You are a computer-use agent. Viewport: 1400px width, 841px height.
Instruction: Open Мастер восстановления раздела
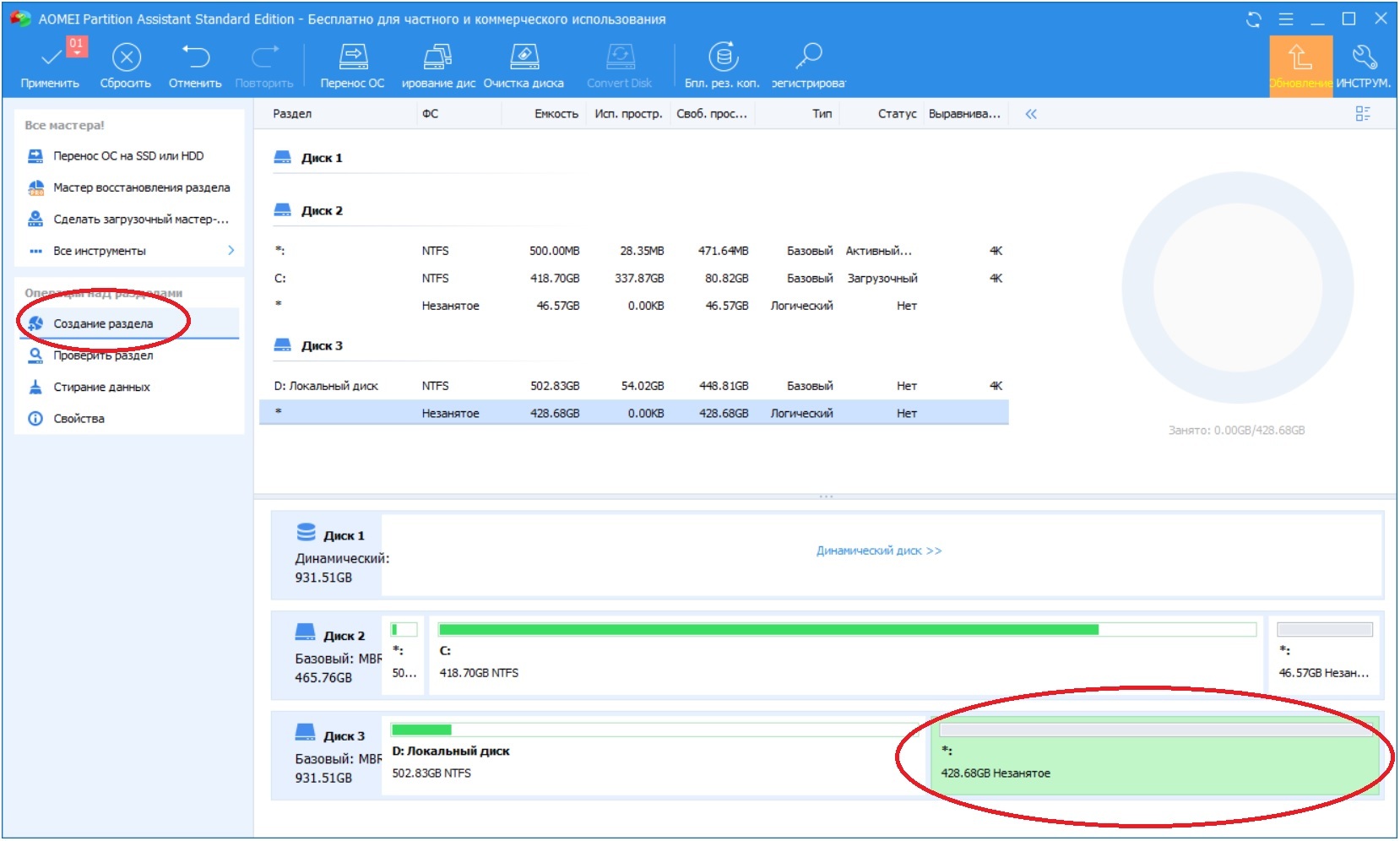[128, 187]
